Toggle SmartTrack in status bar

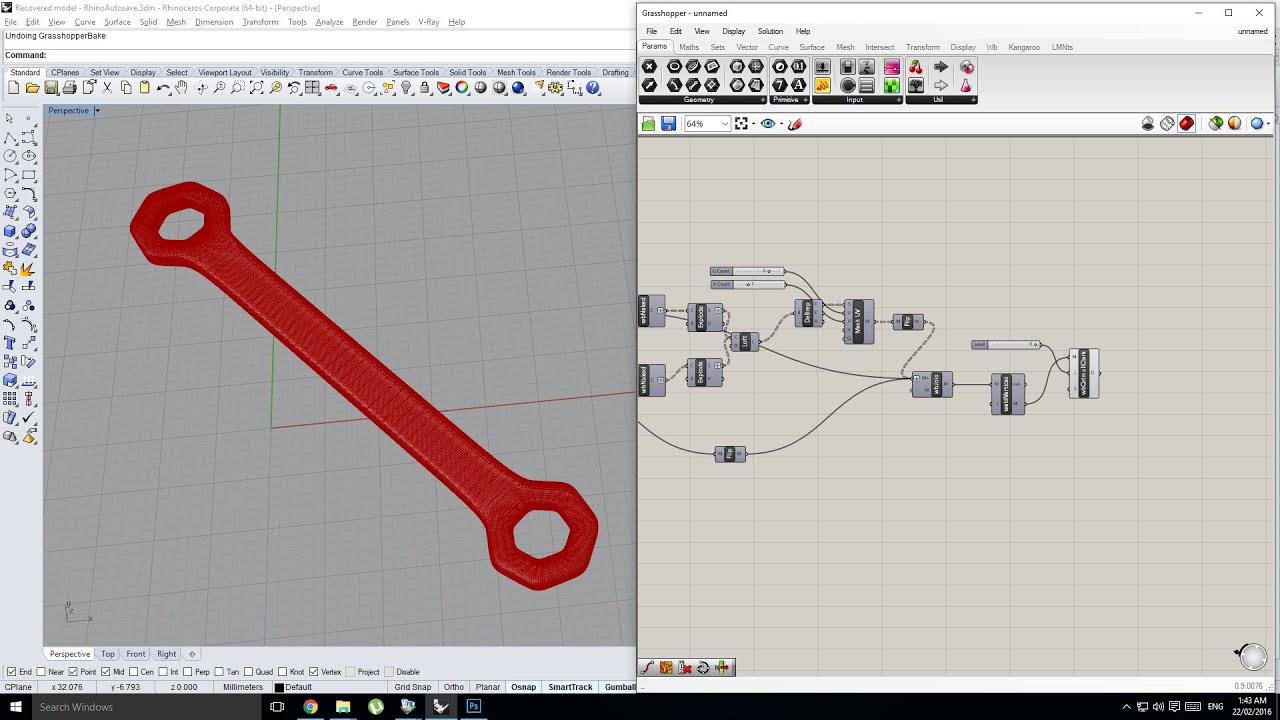[x=570, y=687]
